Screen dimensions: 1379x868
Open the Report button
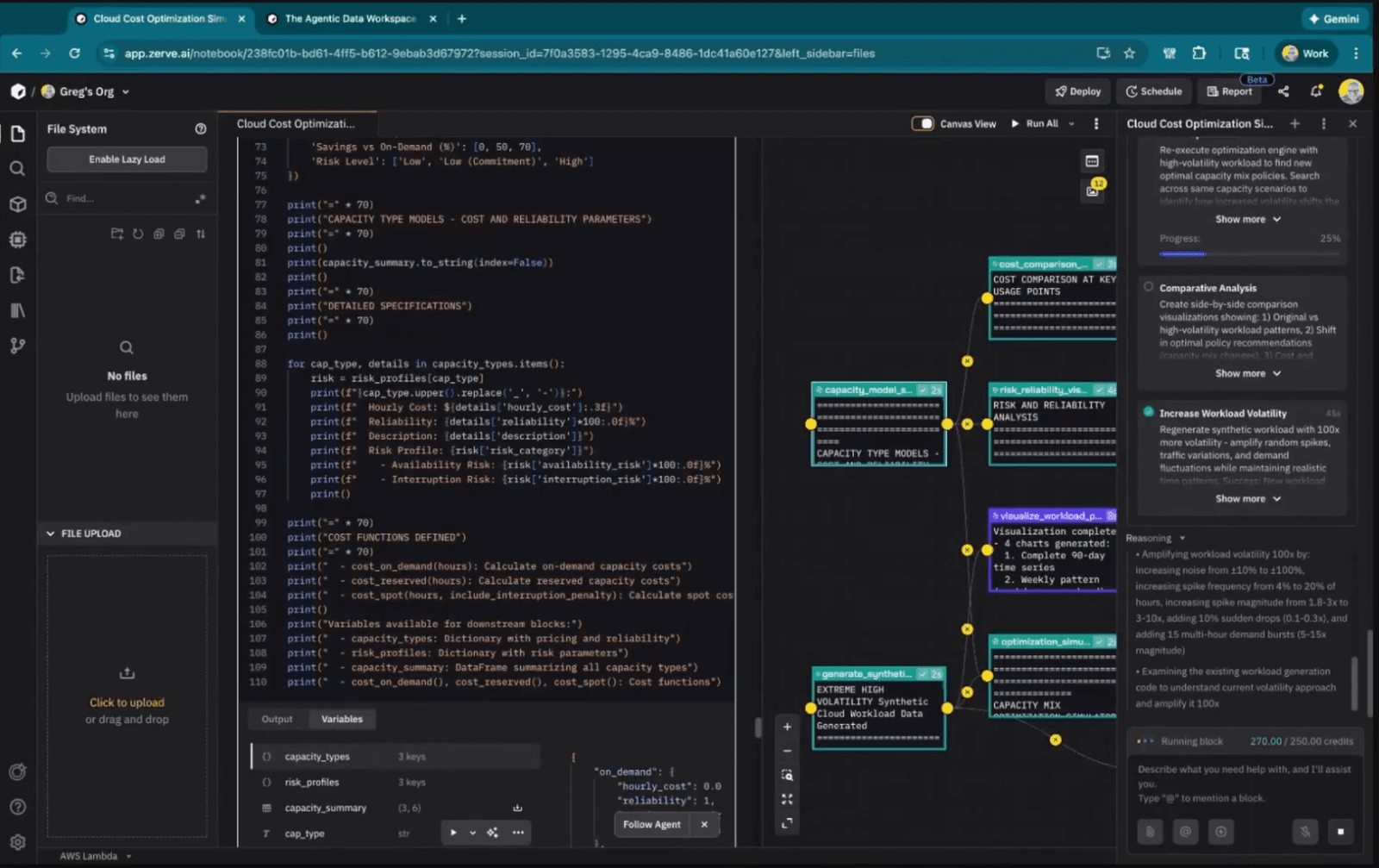pos(1229,91)
